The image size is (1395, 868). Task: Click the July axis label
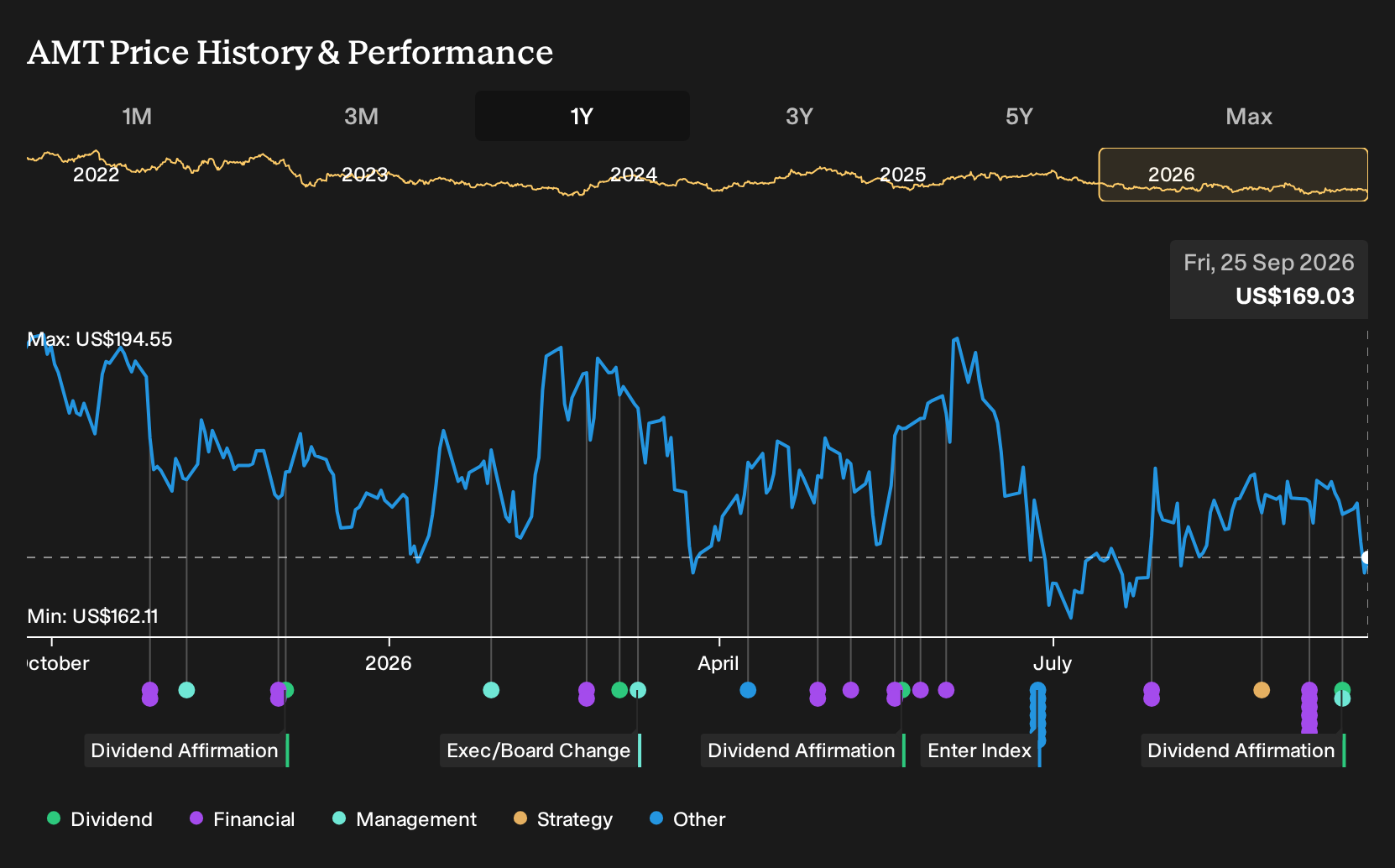(x=1053, y=663)
